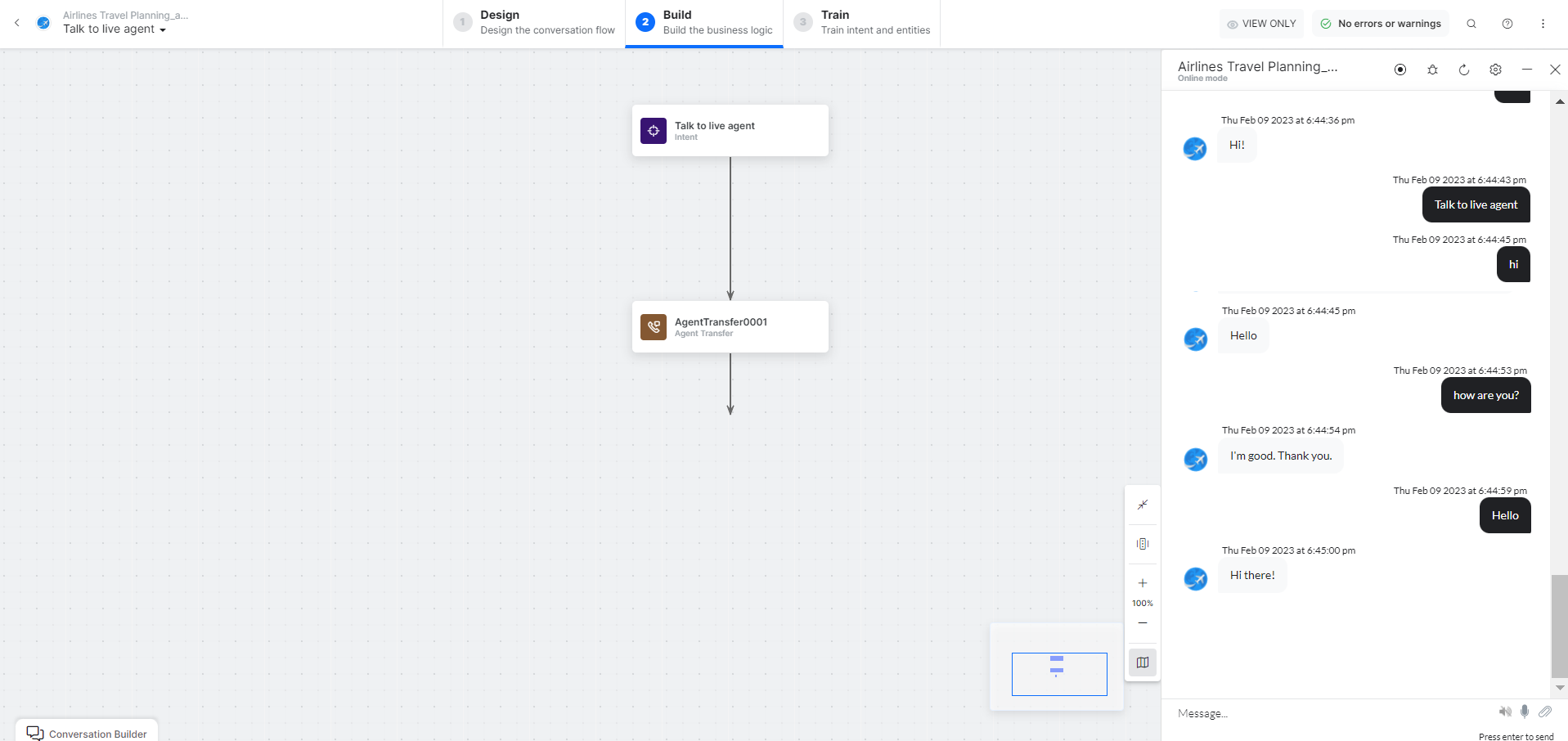The height and width of the screenshot is (741, 1568).
Task: Toggle the muted speaker audio icon
Action: (x=1505, y=712)
